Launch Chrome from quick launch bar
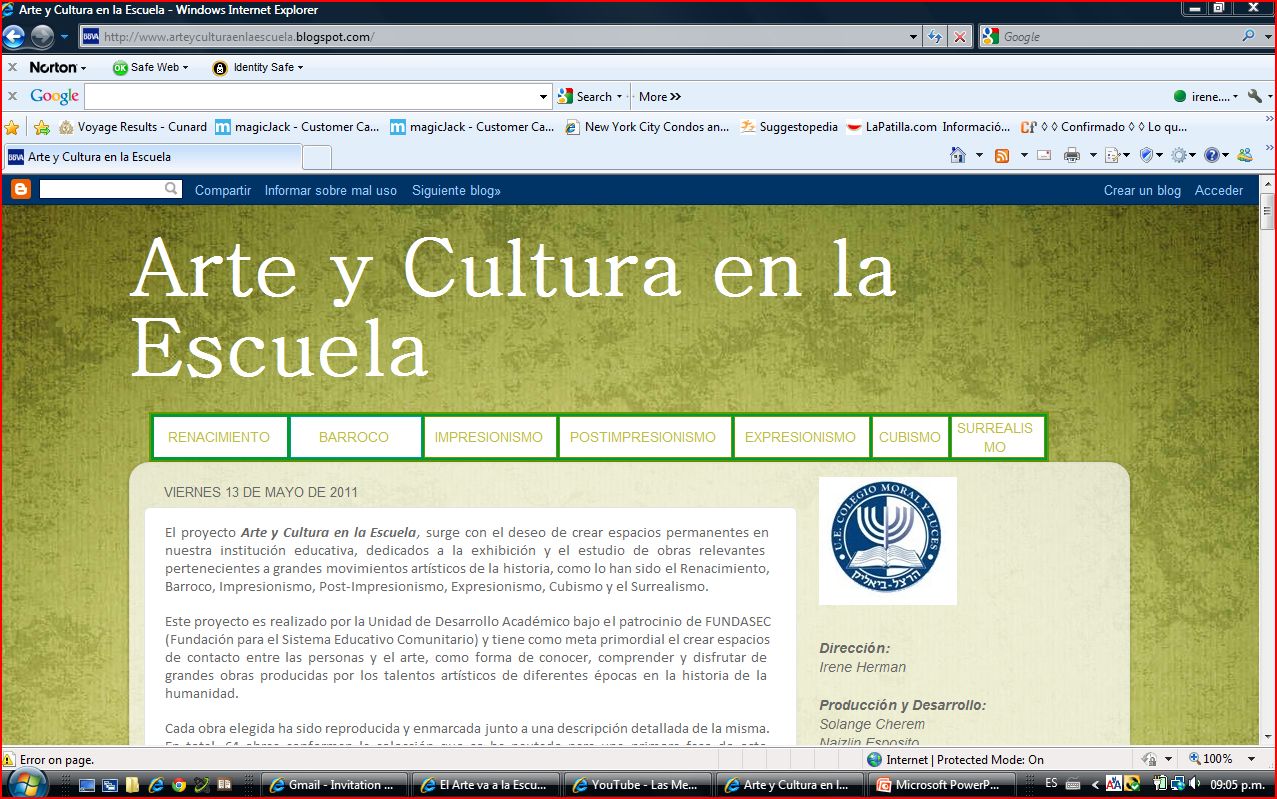Image resolution: width=1277 pixels, height=799 pixels. [x=178, y=785]
